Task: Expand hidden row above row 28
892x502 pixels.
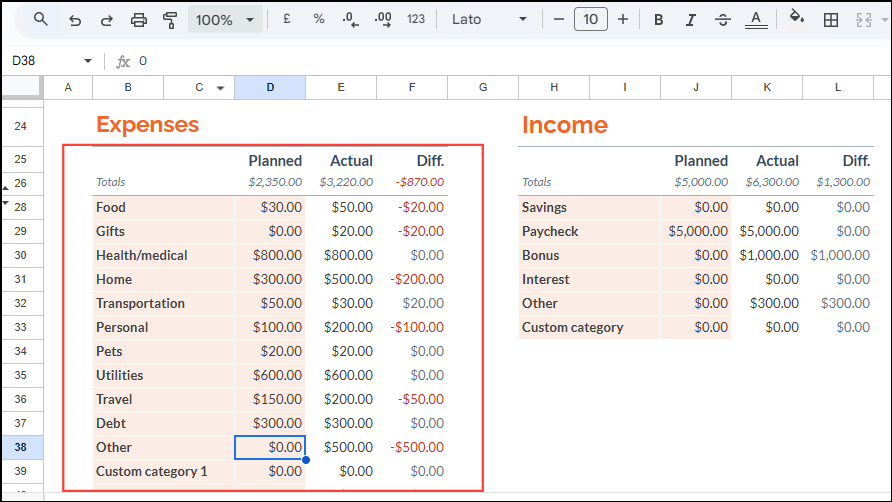Action: (6, 203)
